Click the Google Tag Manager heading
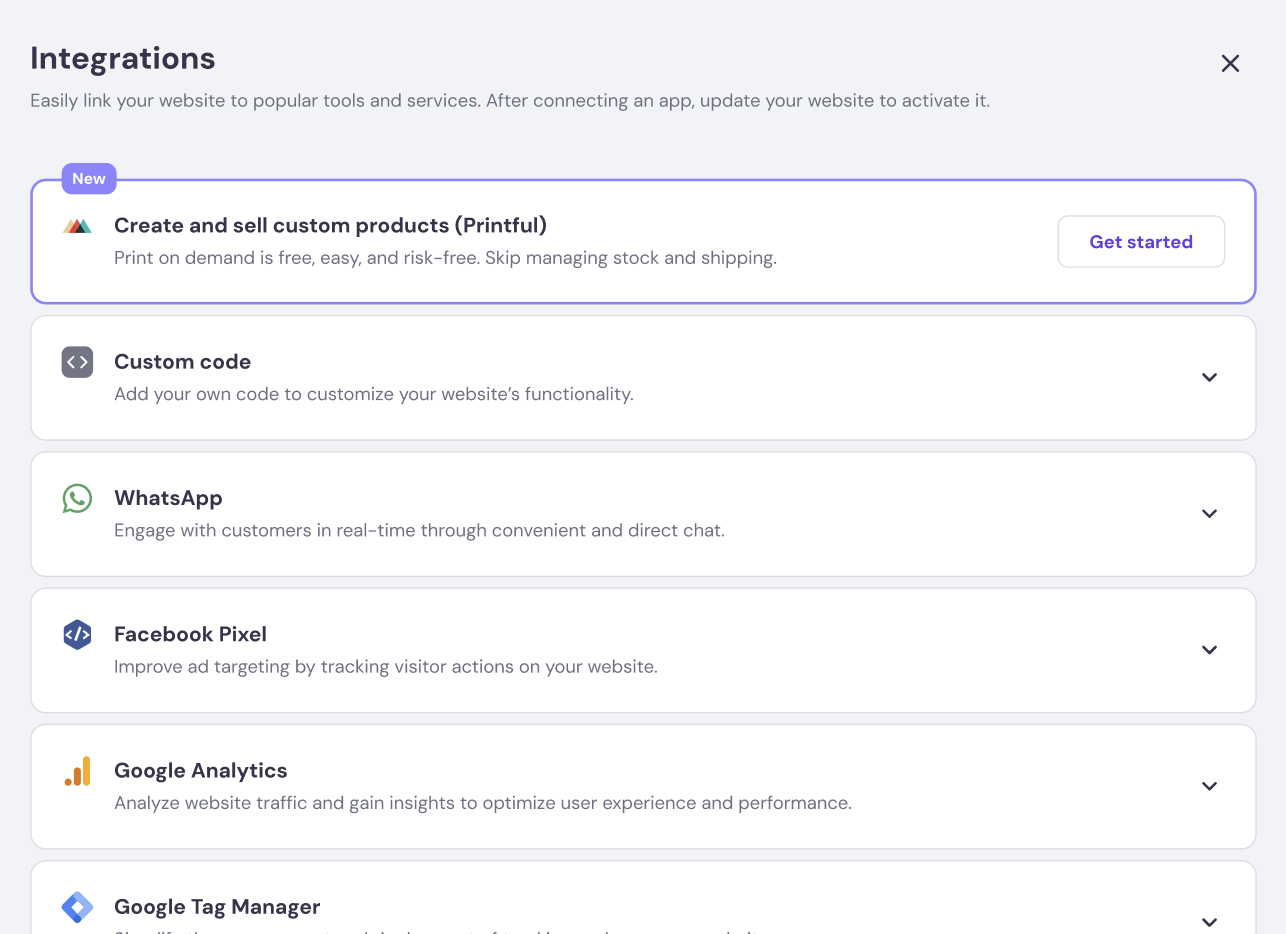Image resolution: width=1286 pixels, height=934 pixels. [217, 907]
